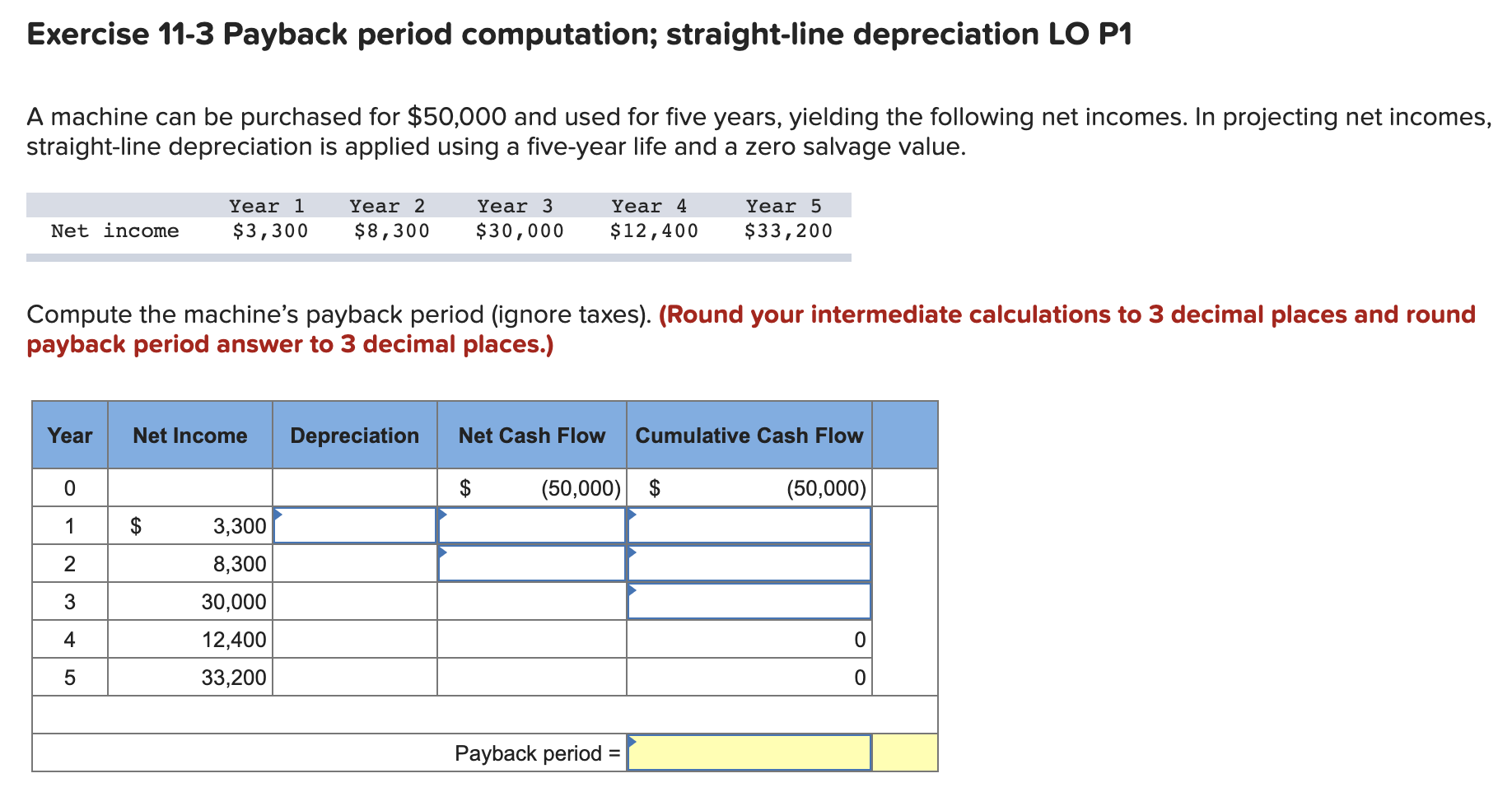Click the blue marker on Cumulative Cash Flow Year 2 cell
Viewport: 1512px width, 792px height.
pos(632,552)
